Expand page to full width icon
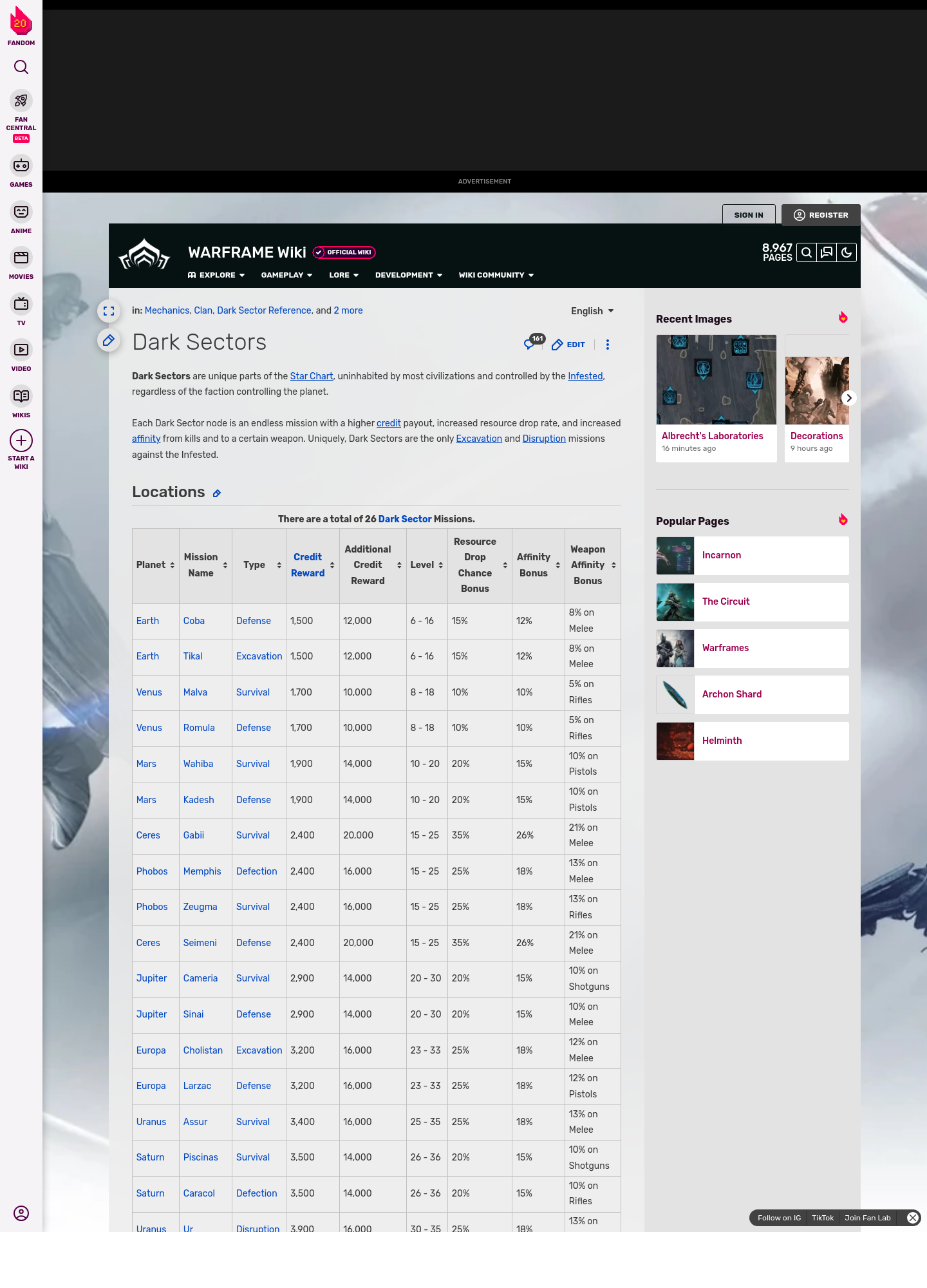The height and width of the screenshot is (1288, 927). coord(109,311)
